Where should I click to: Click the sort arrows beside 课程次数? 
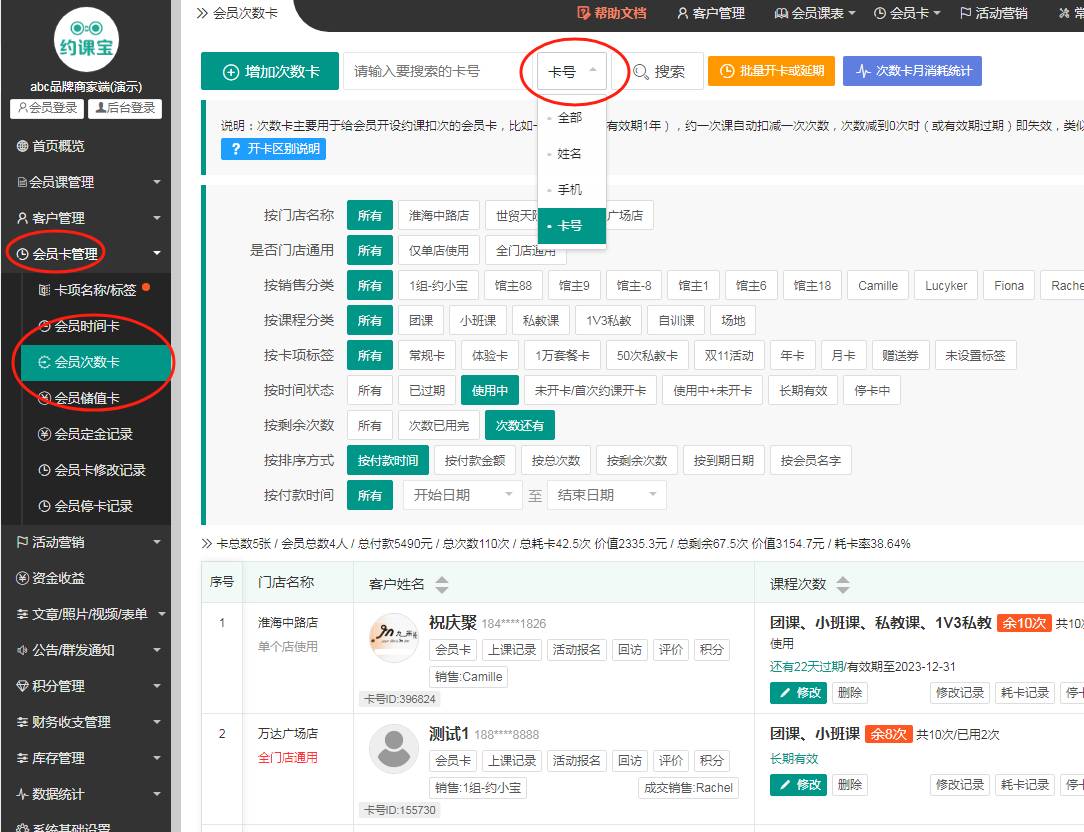coord(843,584)
